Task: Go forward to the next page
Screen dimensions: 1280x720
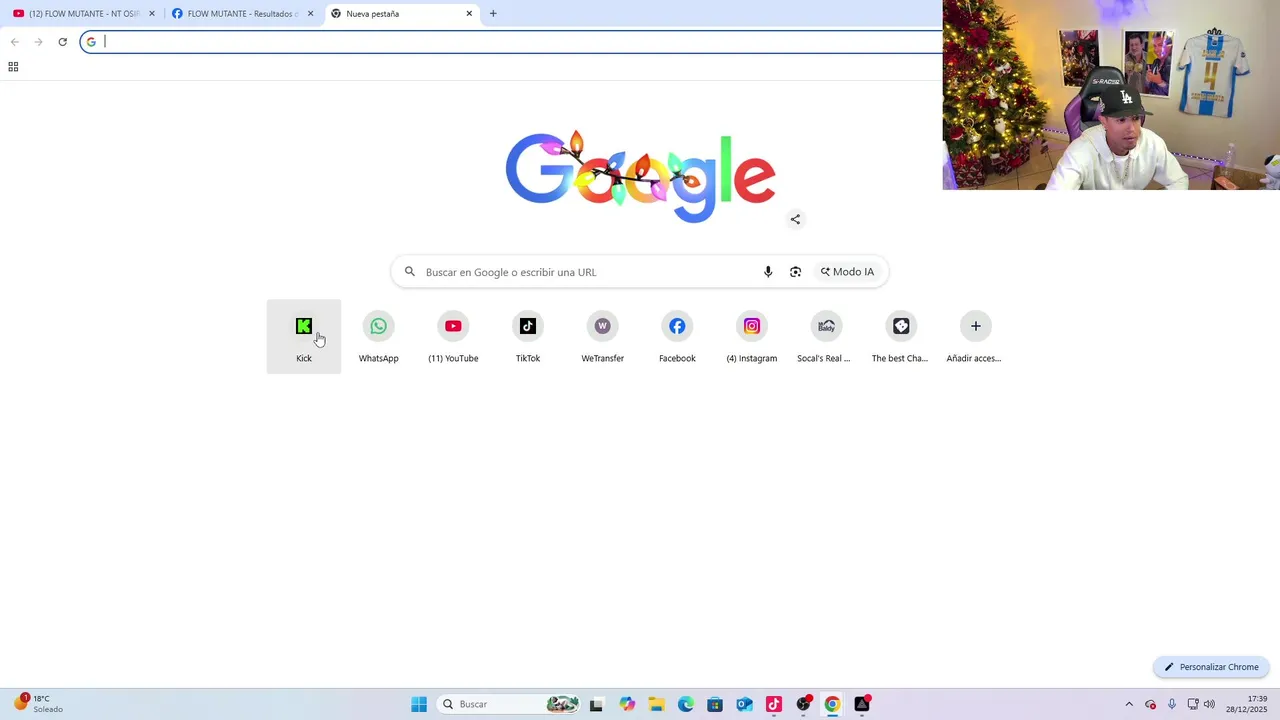Action: click(x=38, y=42)
